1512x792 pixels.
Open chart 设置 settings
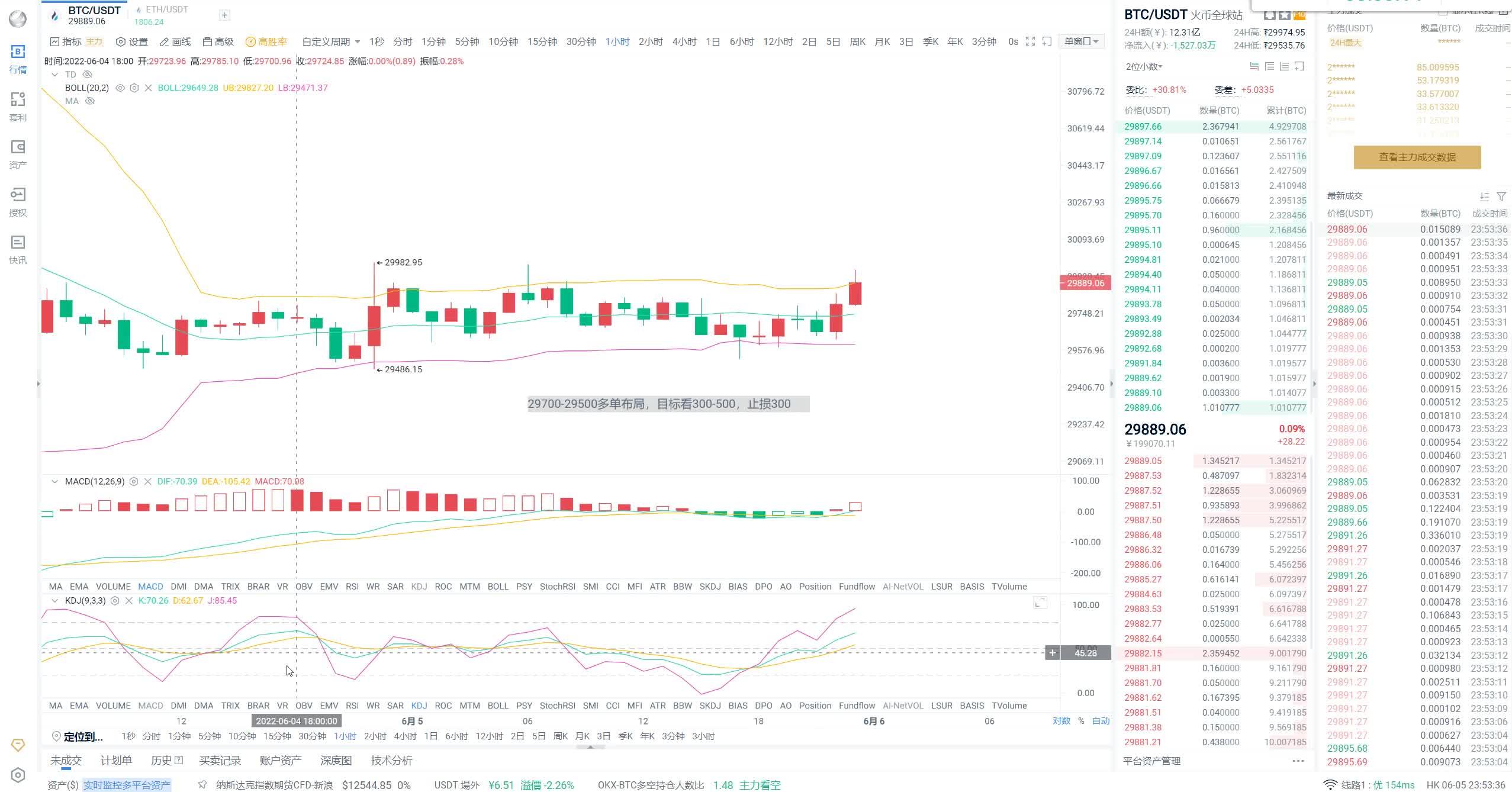click(x=131, y=41)
